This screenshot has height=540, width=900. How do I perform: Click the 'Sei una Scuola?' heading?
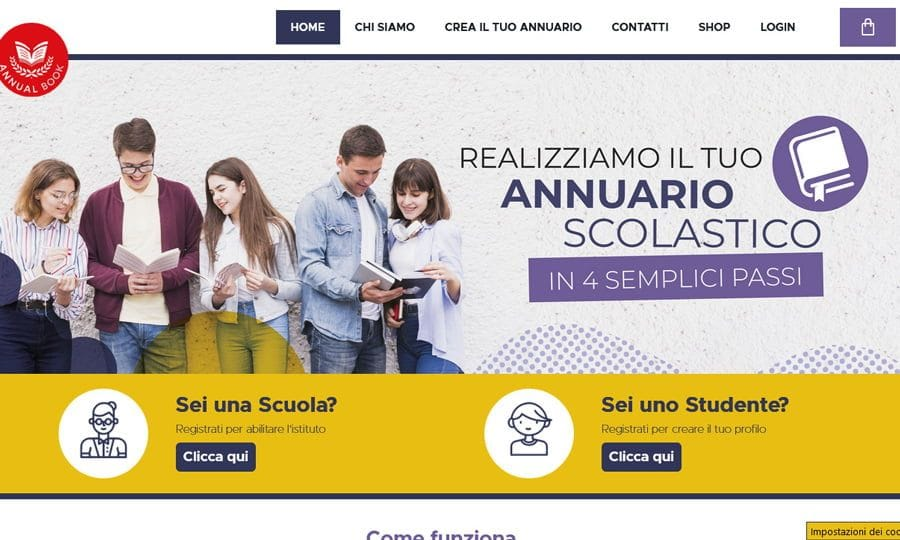[256, 405]
